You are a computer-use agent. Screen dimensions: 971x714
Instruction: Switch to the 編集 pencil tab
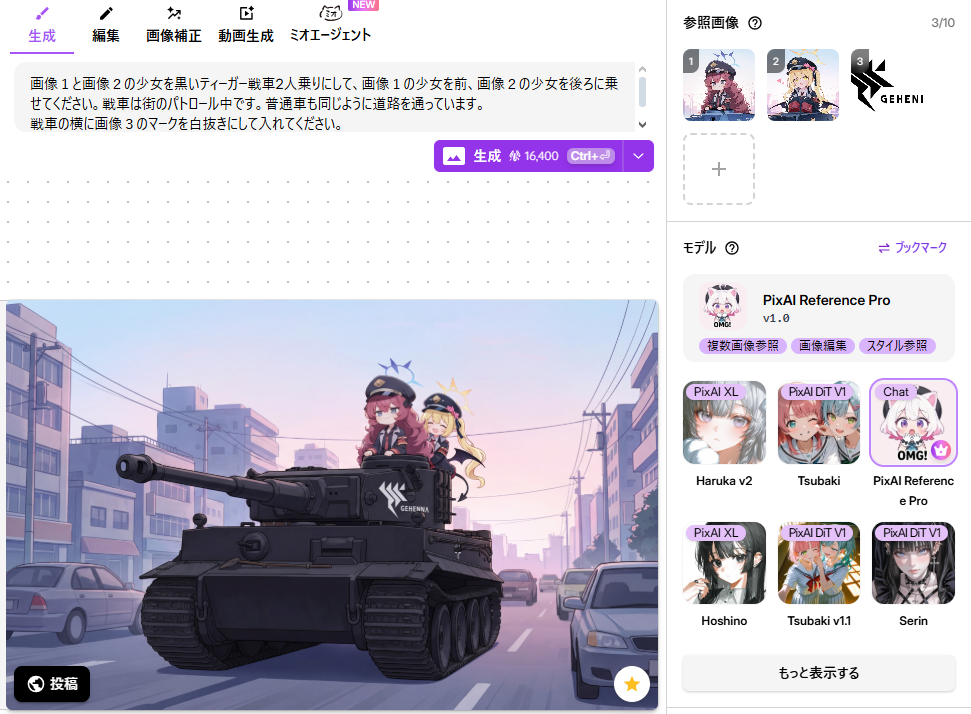coord(106,25)
